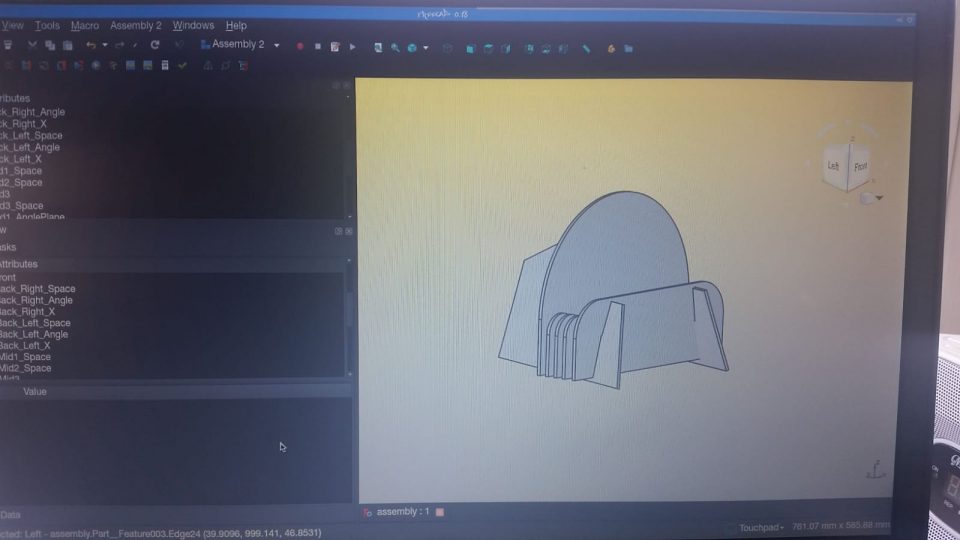Close the lower dock panel
The width and height of the screenshot is (960, 540).
349,231
